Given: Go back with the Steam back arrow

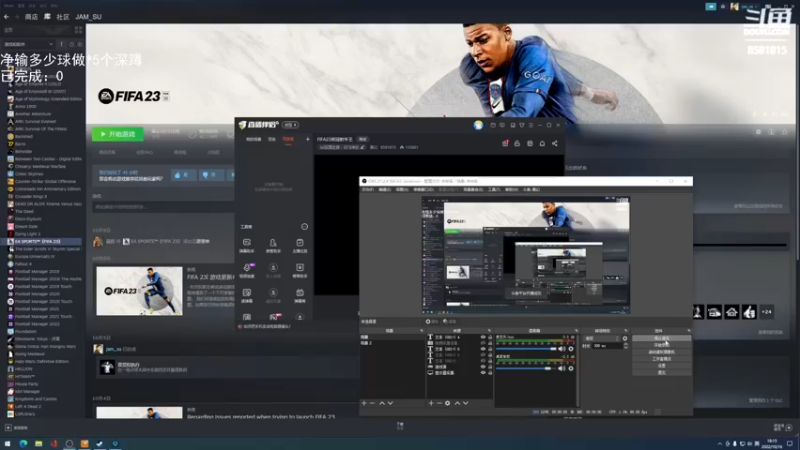Looking at the screenshot, I should coord(6,17).
